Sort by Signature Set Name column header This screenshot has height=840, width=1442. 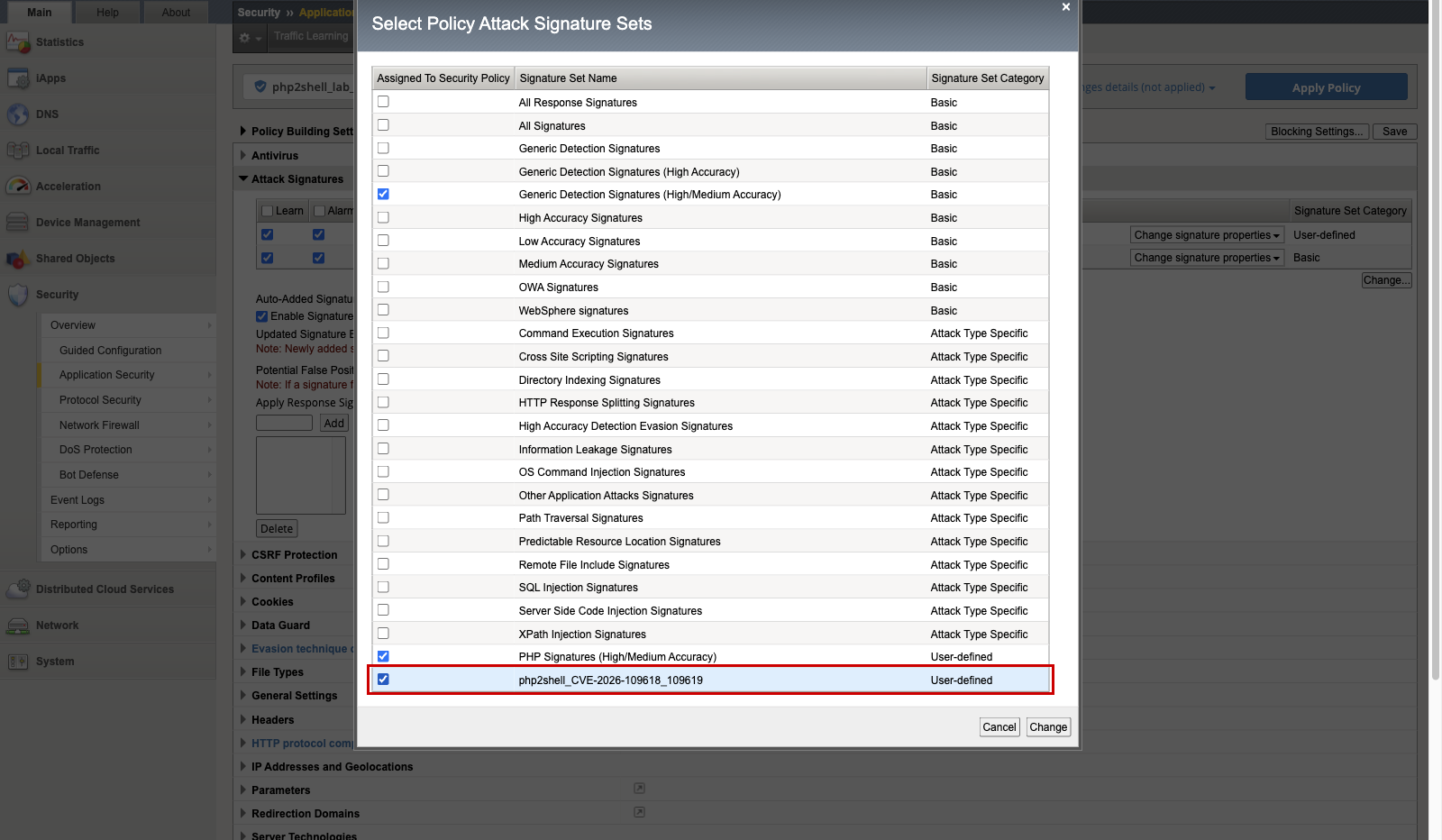pyautogui.click(x=720, y=78)
